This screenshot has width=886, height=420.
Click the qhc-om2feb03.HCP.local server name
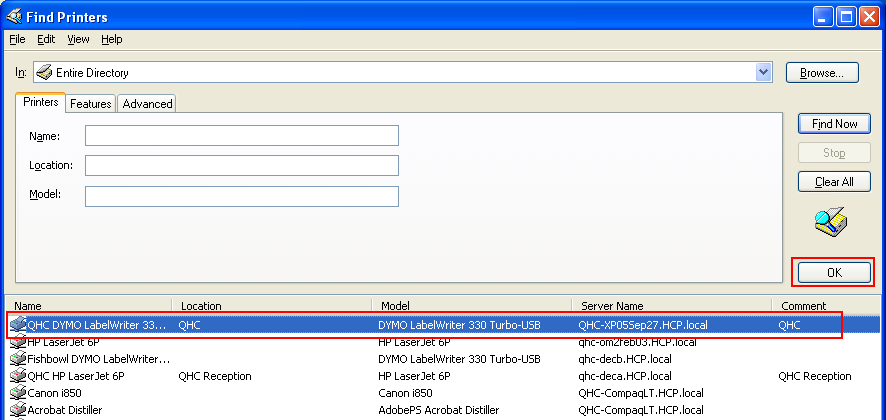point(637,342)
